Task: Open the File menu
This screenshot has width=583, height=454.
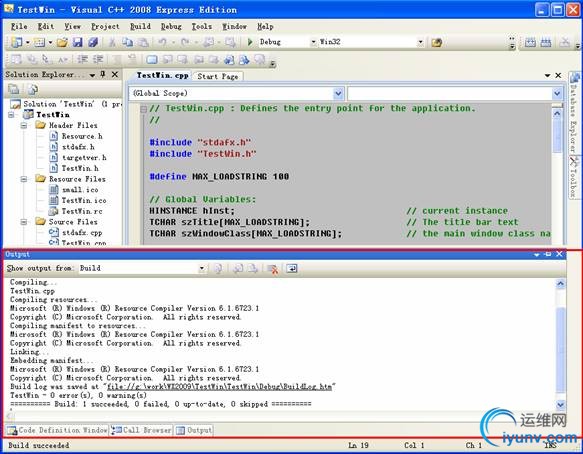Action: coord(19,26)
